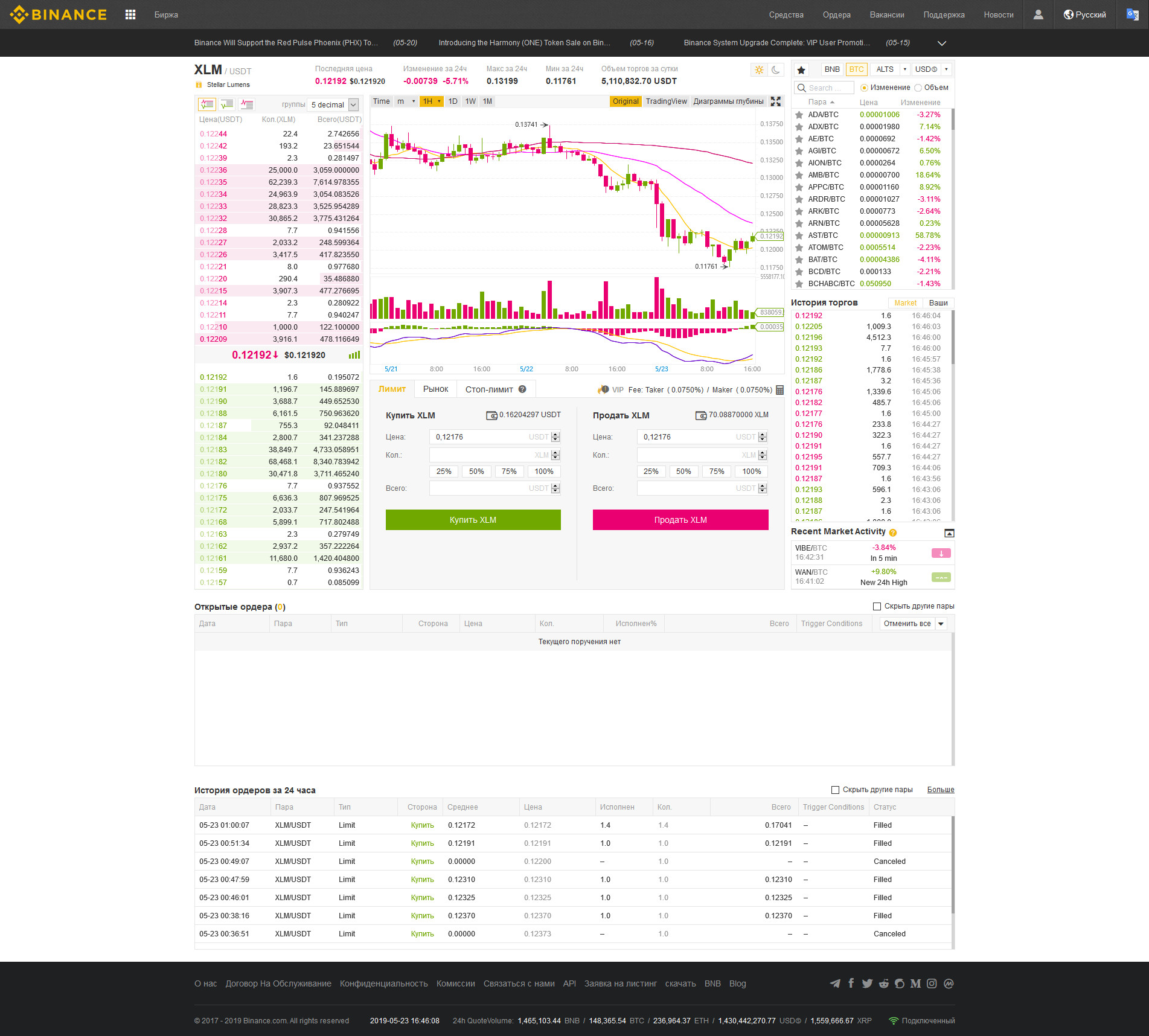This screenshot has height=1036, width=1149.
Task: Open the 5 decimal grouping dropdown
Action: [x=333, y=104]
